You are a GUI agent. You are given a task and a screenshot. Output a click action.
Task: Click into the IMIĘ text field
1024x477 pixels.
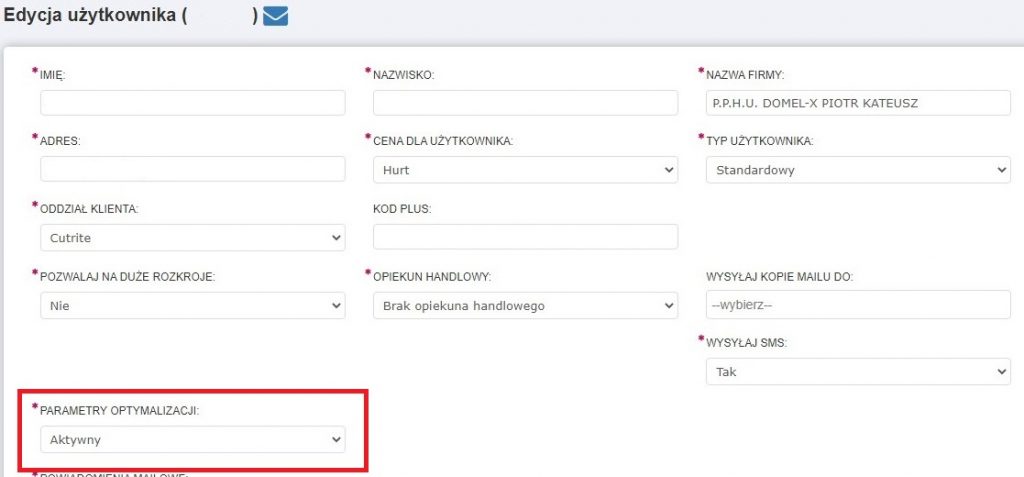coord(192,103)
